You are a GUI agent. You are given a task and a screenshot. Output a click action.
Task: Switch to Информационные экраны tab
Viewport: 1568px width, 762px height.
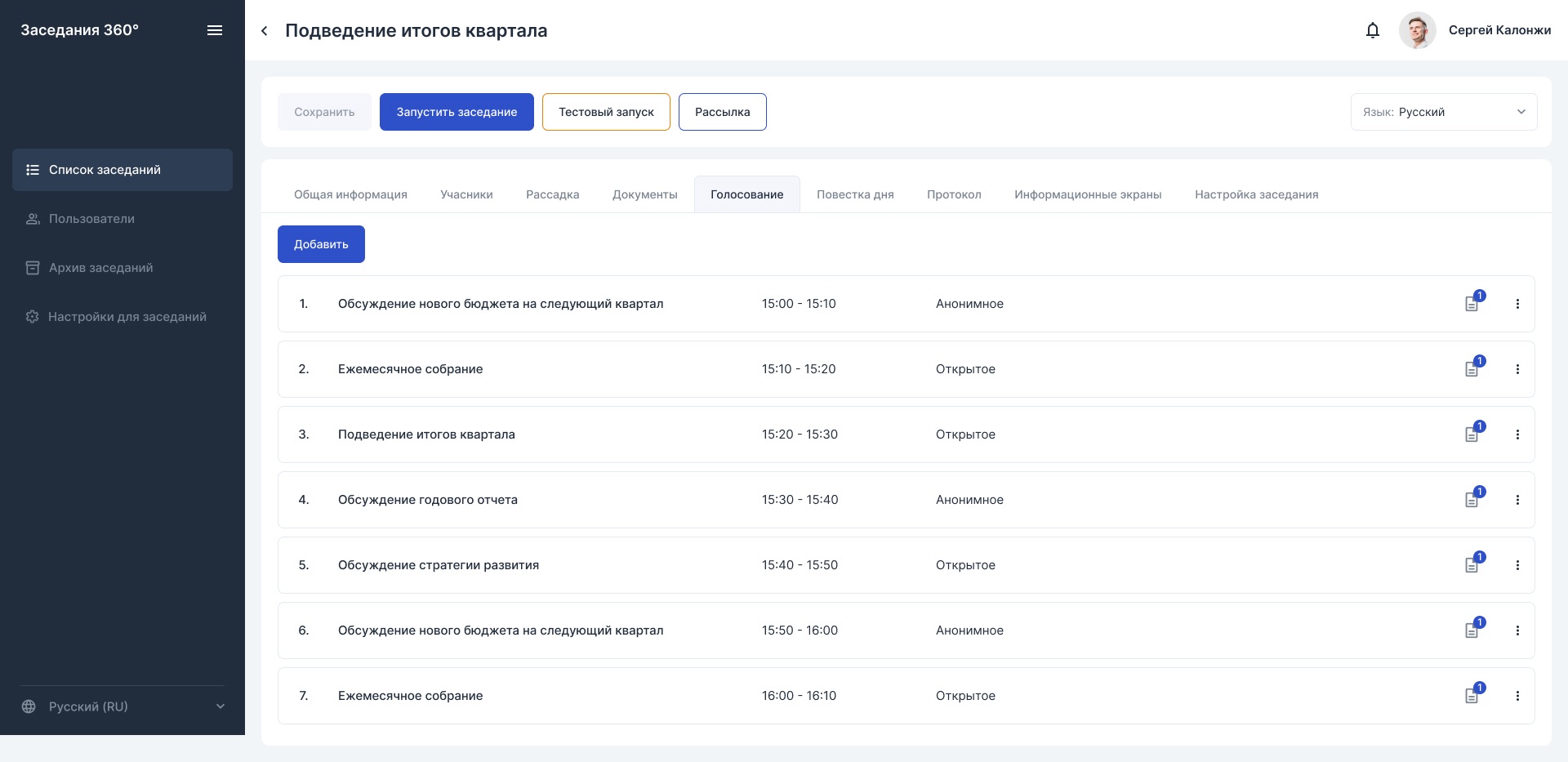[1088, 194]
